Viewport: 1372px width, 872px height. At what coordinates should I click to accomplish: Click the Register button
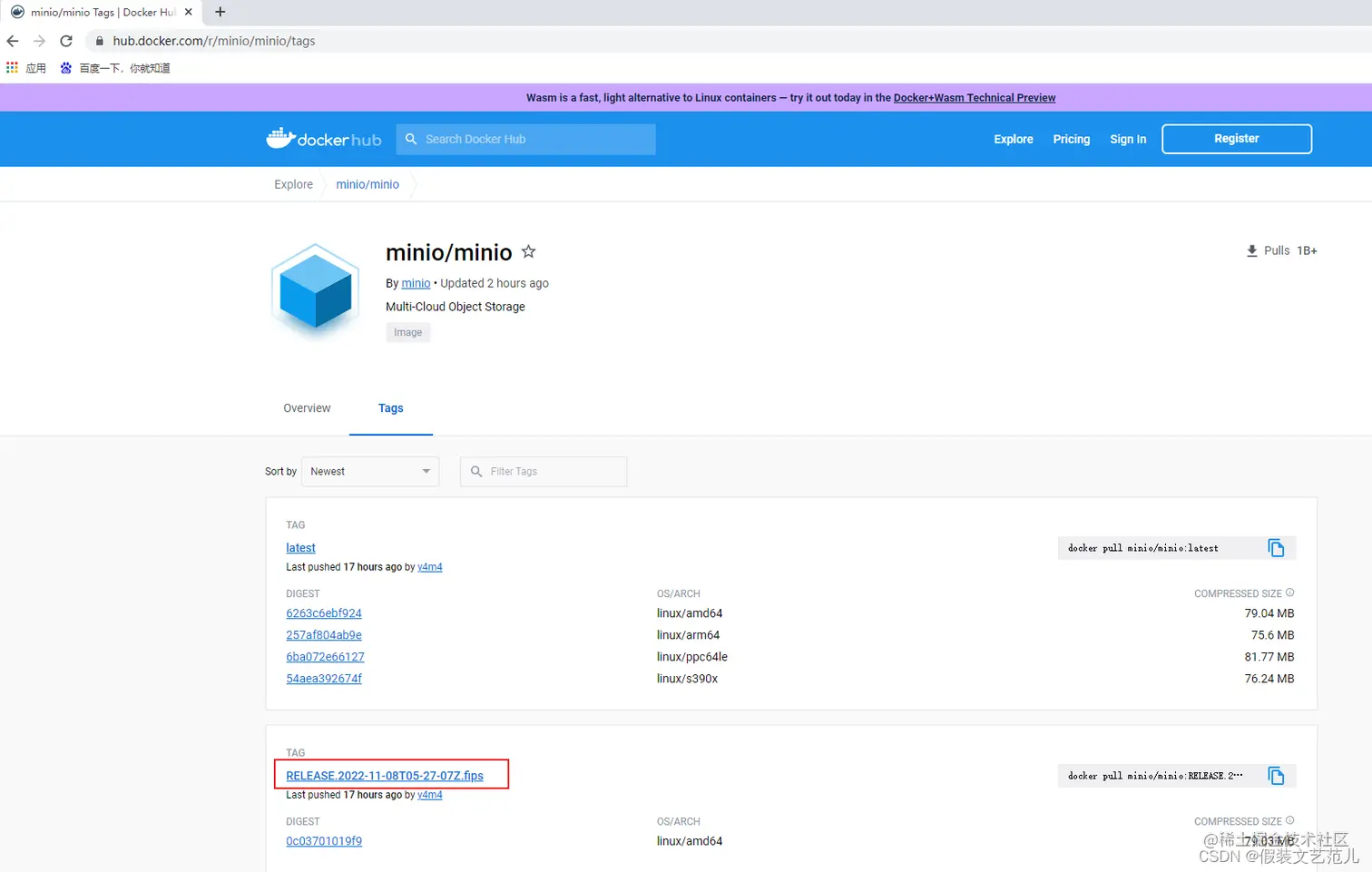tap(1237, 139)
